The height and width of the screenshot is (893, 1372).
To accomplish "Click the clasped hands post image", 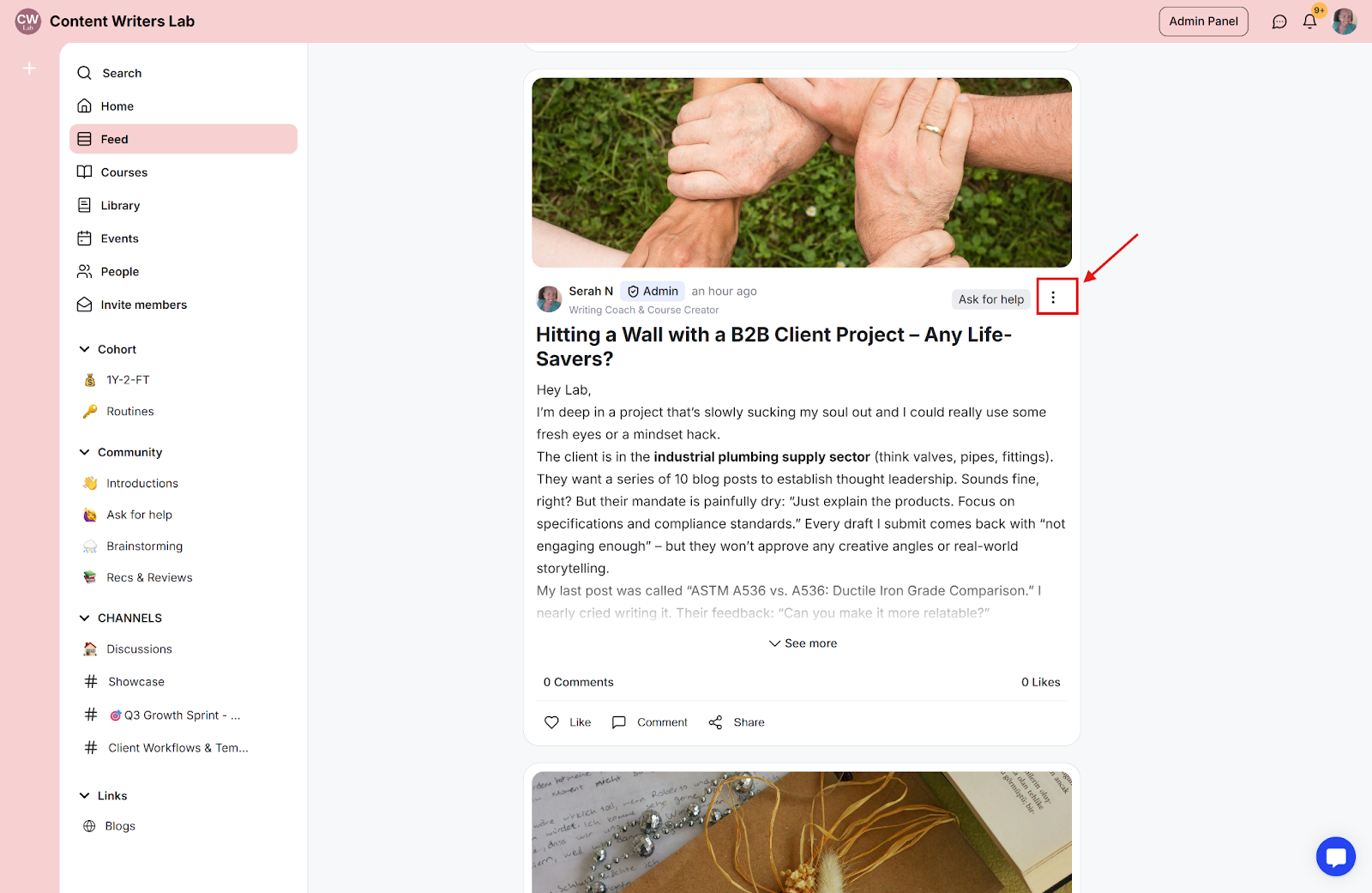I will (x=802, y=172).
